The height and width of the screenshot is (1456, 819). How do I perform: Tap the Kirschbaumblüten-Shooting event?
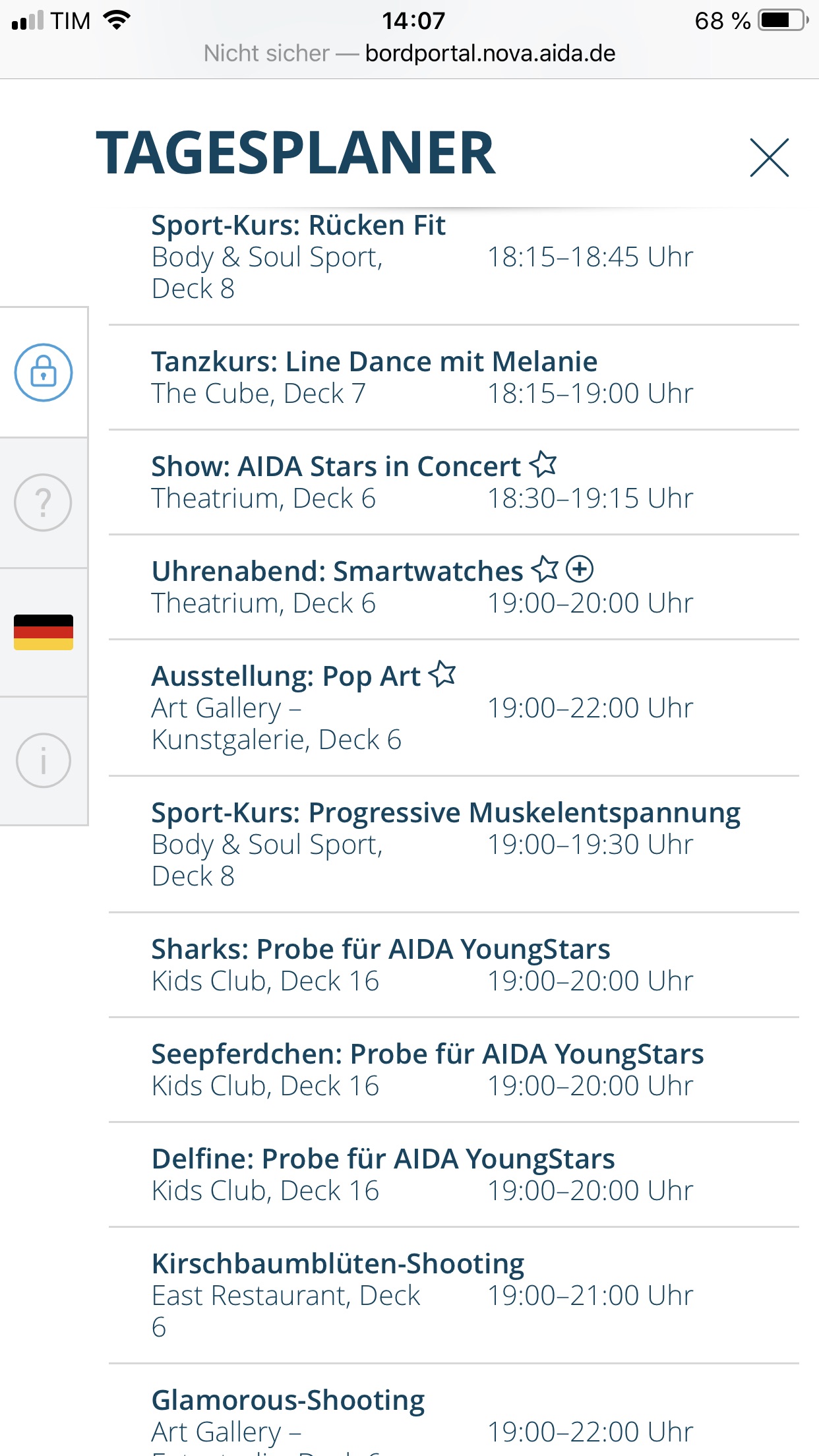pos(338,1264)
